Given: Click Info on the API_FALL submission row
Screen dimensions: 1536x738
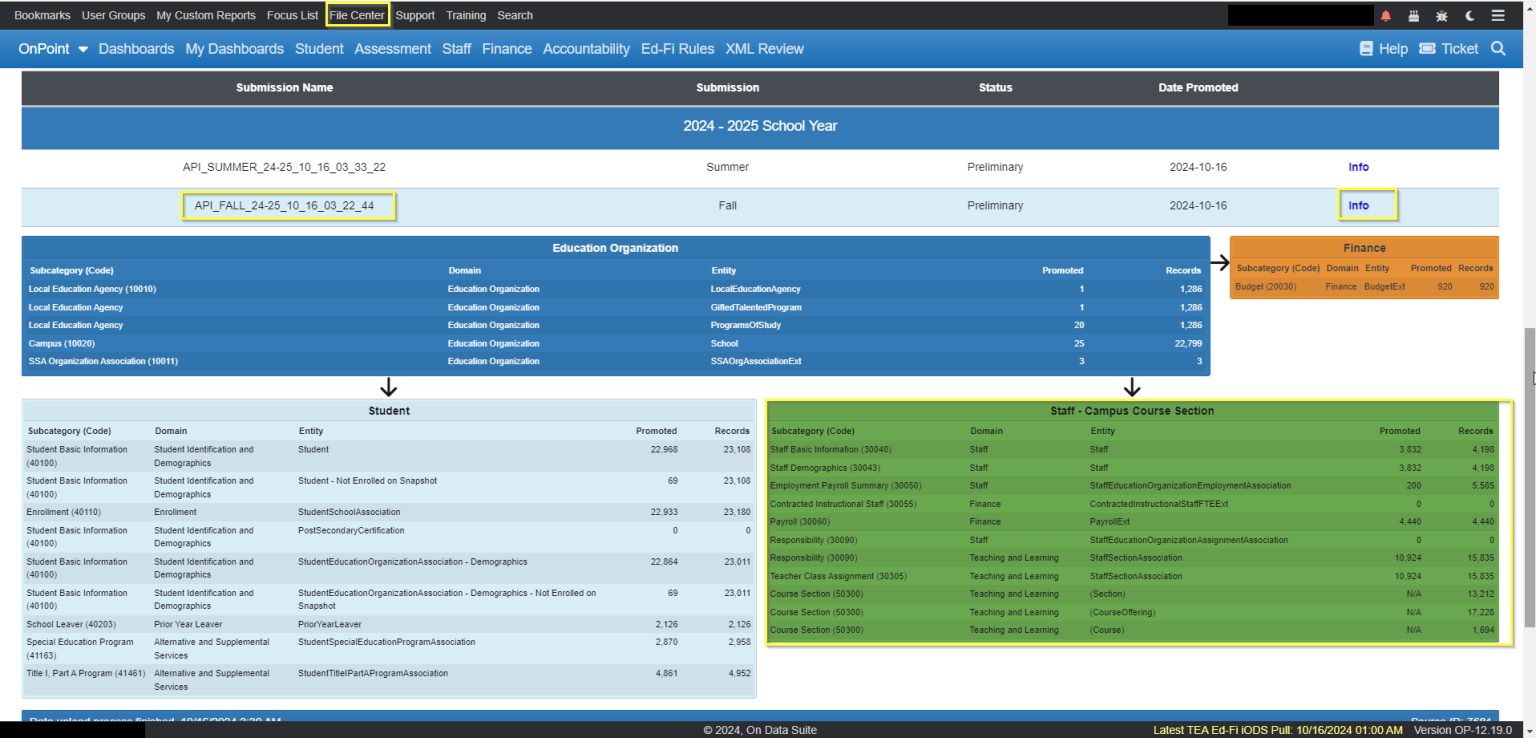Looking at the screenshot, I should tap(1358, 205).
